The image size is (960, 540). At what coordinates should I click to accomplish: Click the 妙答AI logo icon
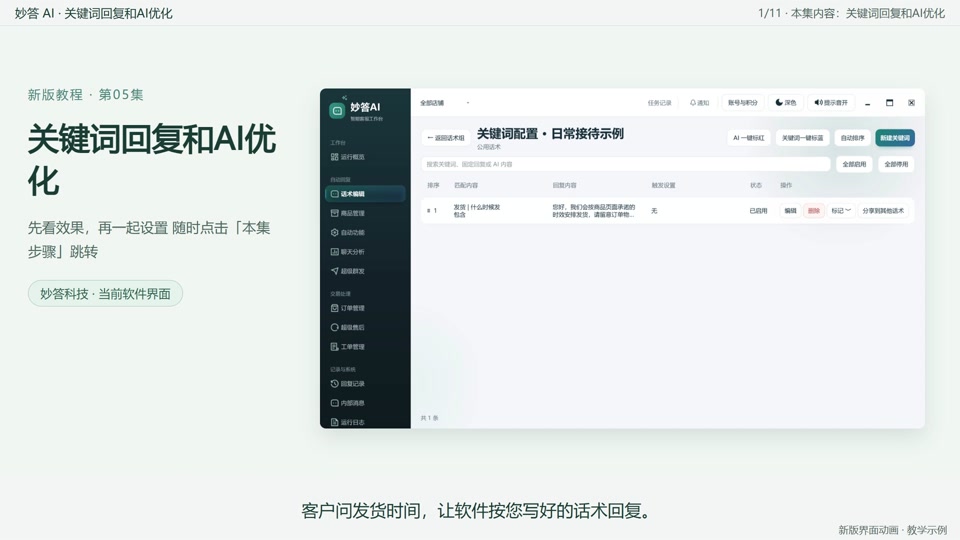(x=337, y=110)
